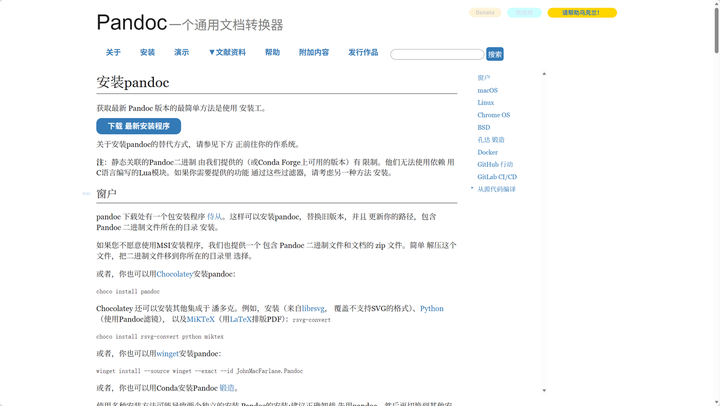Go to the 演示 nav item
This screenshot has width=720, height=406.
[x=181, y=52]
